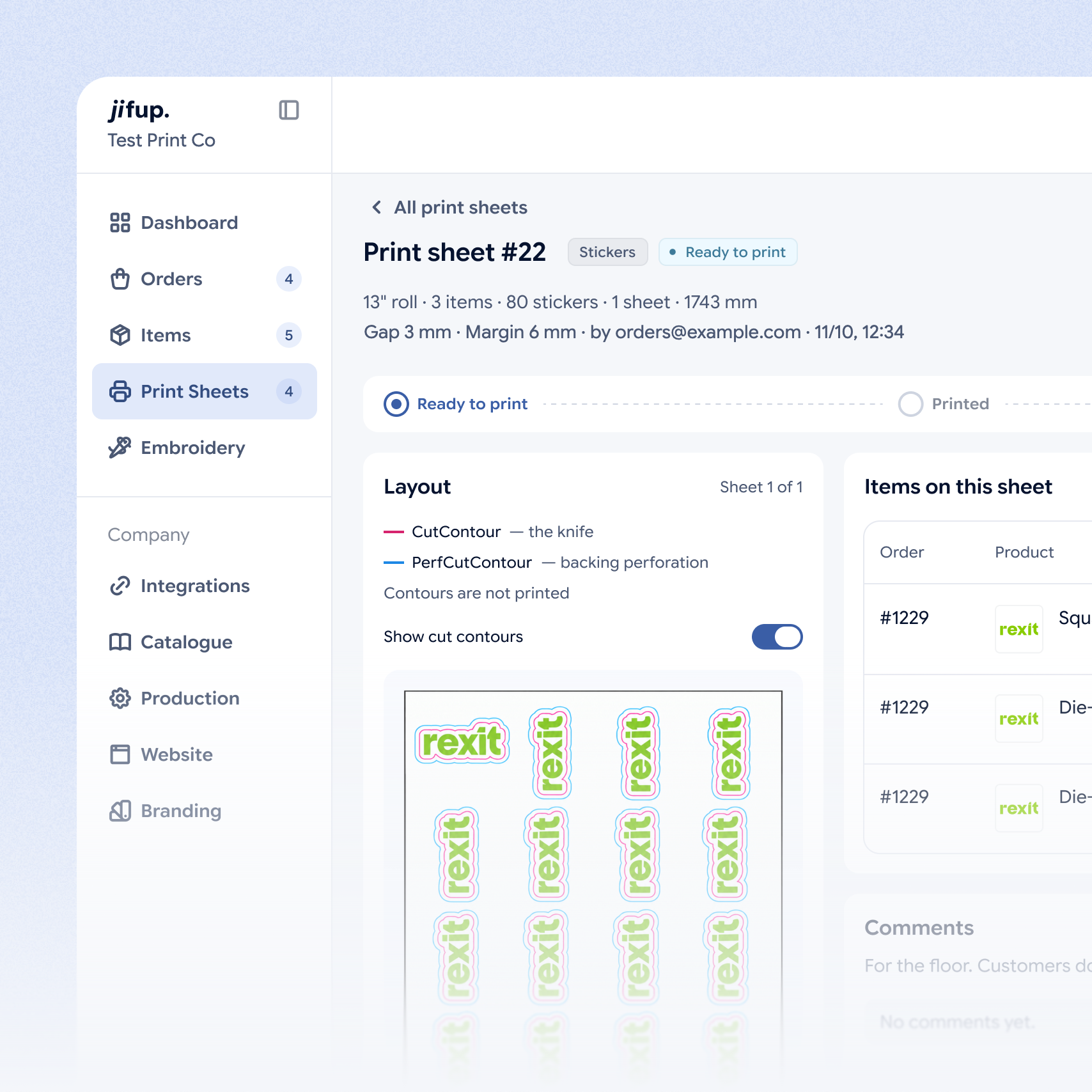Open the Print Sheets menu item

pos(205,391)
